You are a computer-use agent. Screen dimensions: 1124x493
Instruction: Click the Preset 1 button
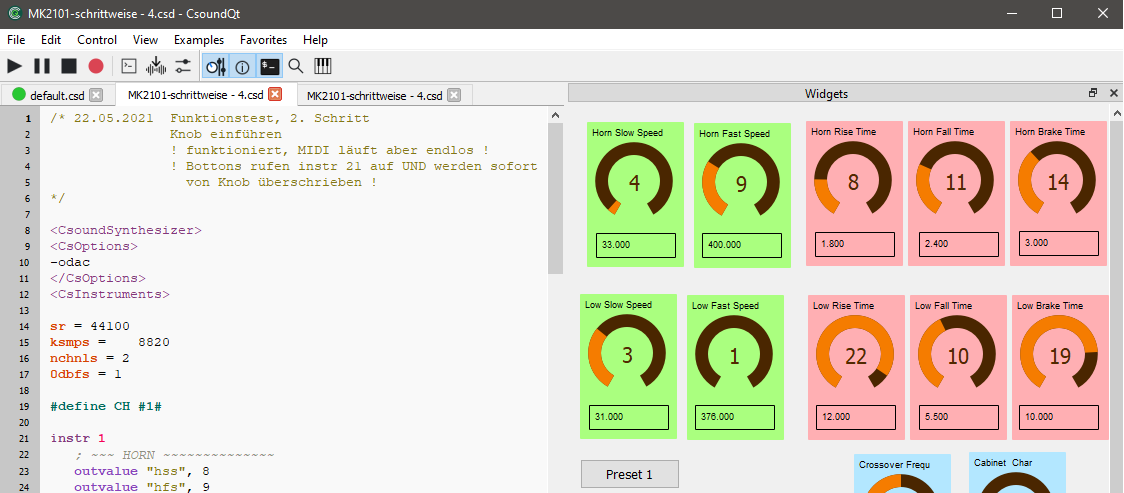click(629, 474)
